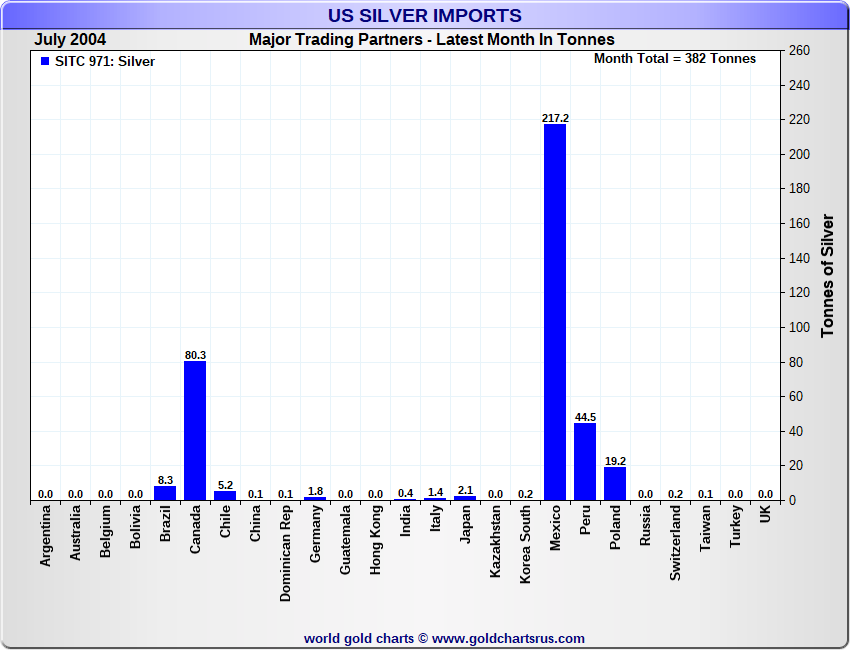850x650 pixels.
Task: Click the Brazil bar labeled 8.3
Action: pos(165,493)
